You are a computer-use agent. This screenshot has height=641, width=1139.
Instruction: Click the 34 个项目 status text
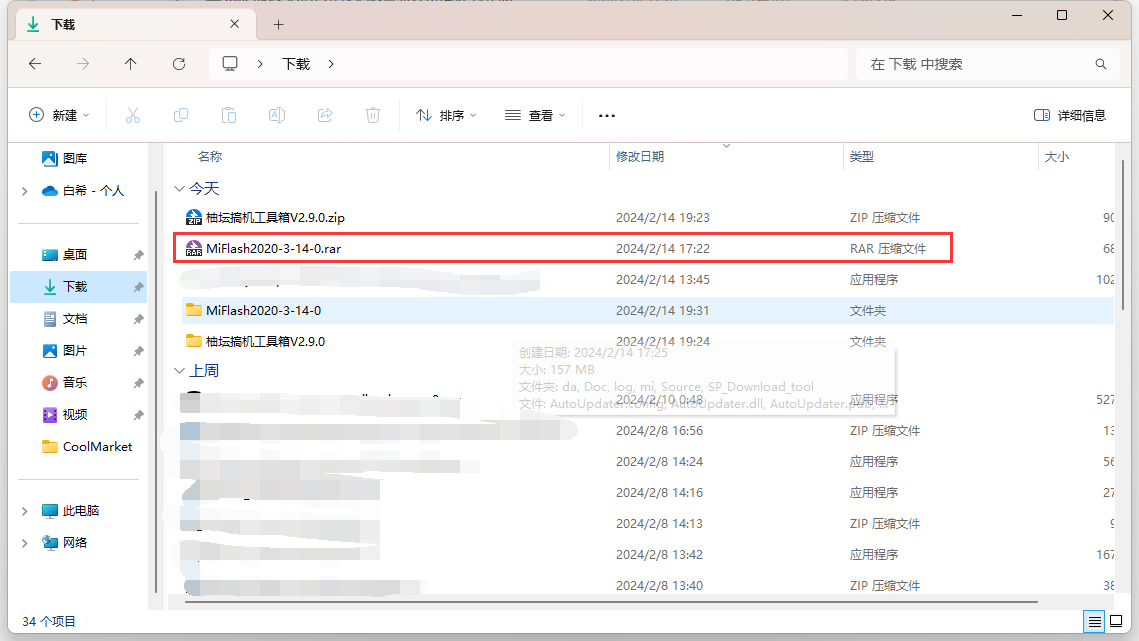49,621
